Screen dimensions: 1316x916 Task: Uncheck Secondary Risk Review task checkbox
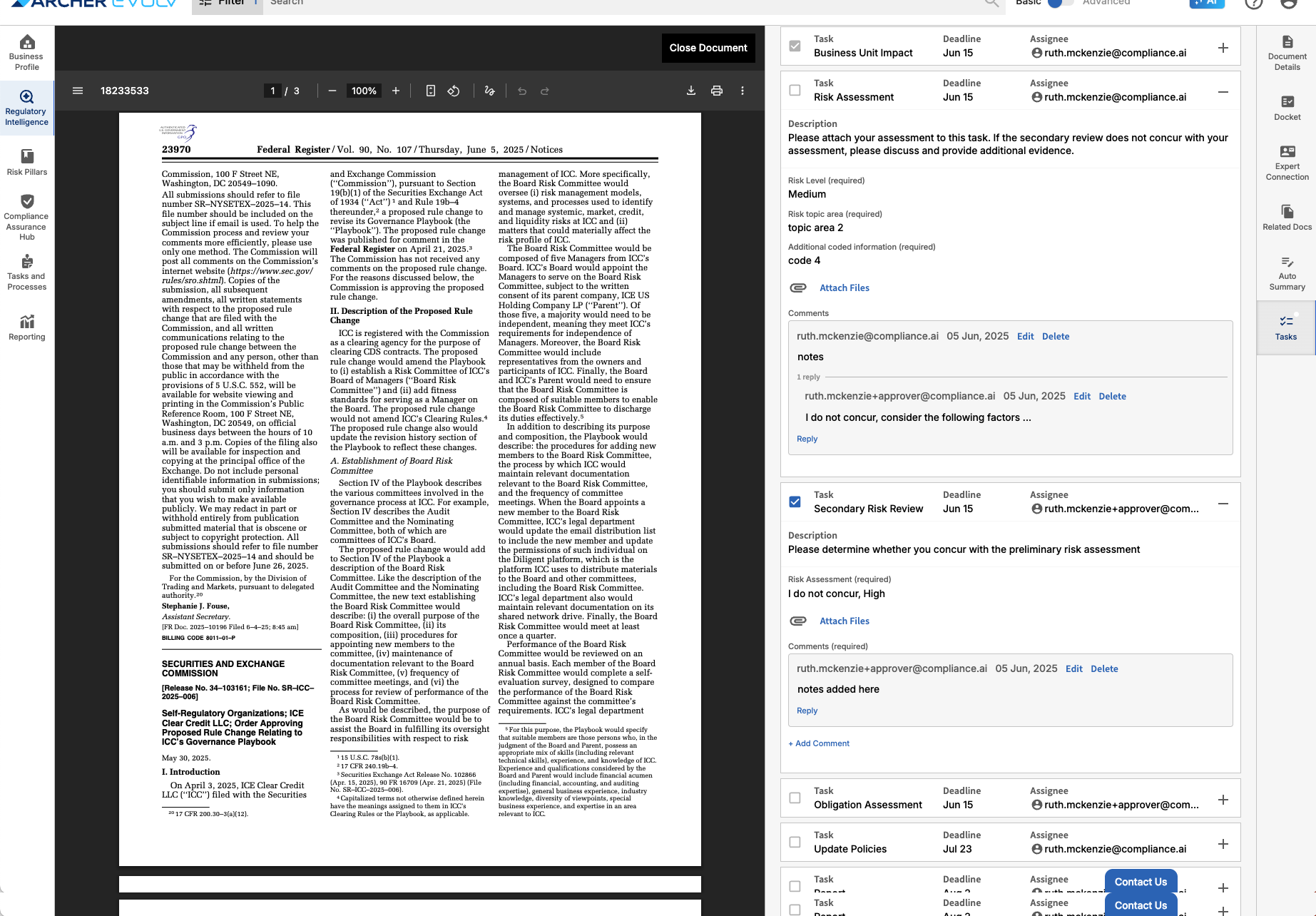795,502
